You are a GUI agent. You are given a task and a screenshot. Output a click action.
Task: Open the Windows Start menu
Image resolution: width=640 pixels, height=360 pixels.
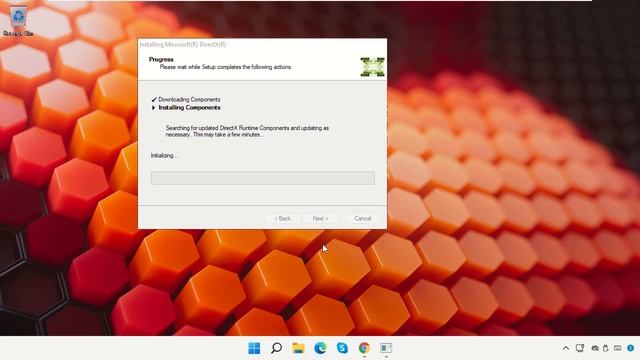tap(254, 348)
